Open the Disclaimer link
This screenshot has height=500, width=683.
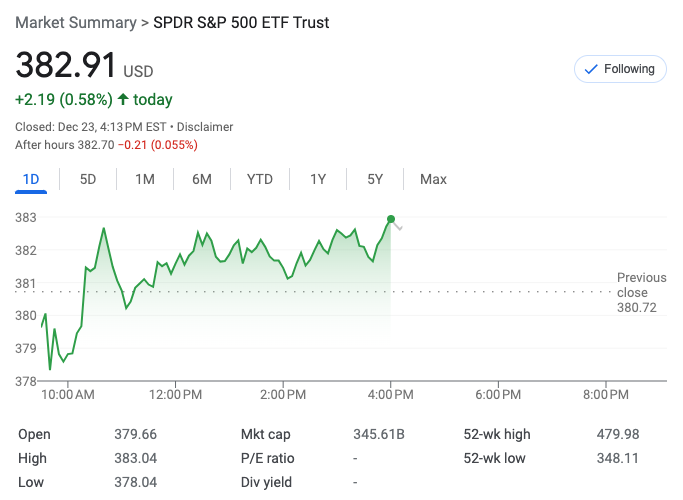pyautogui.click(x=205, y=127)
